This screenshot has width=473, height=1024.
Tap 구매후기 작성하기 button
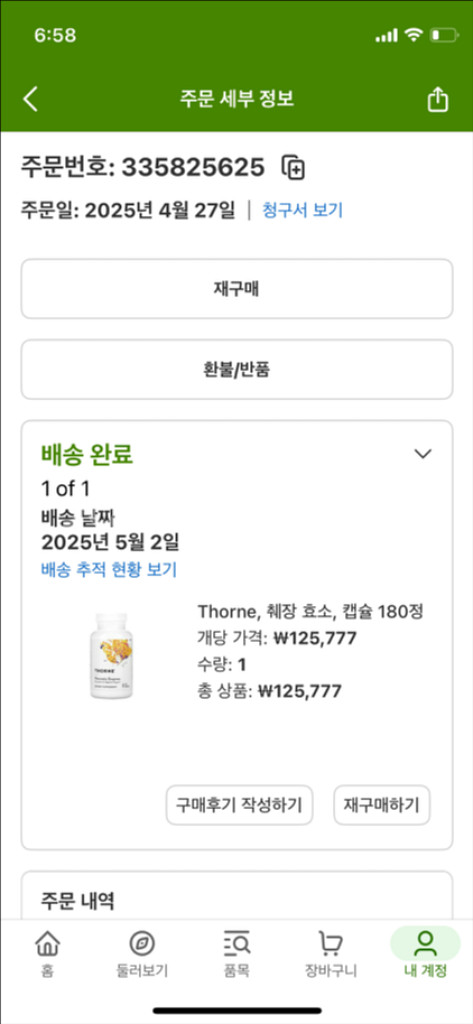click(239, 805)
